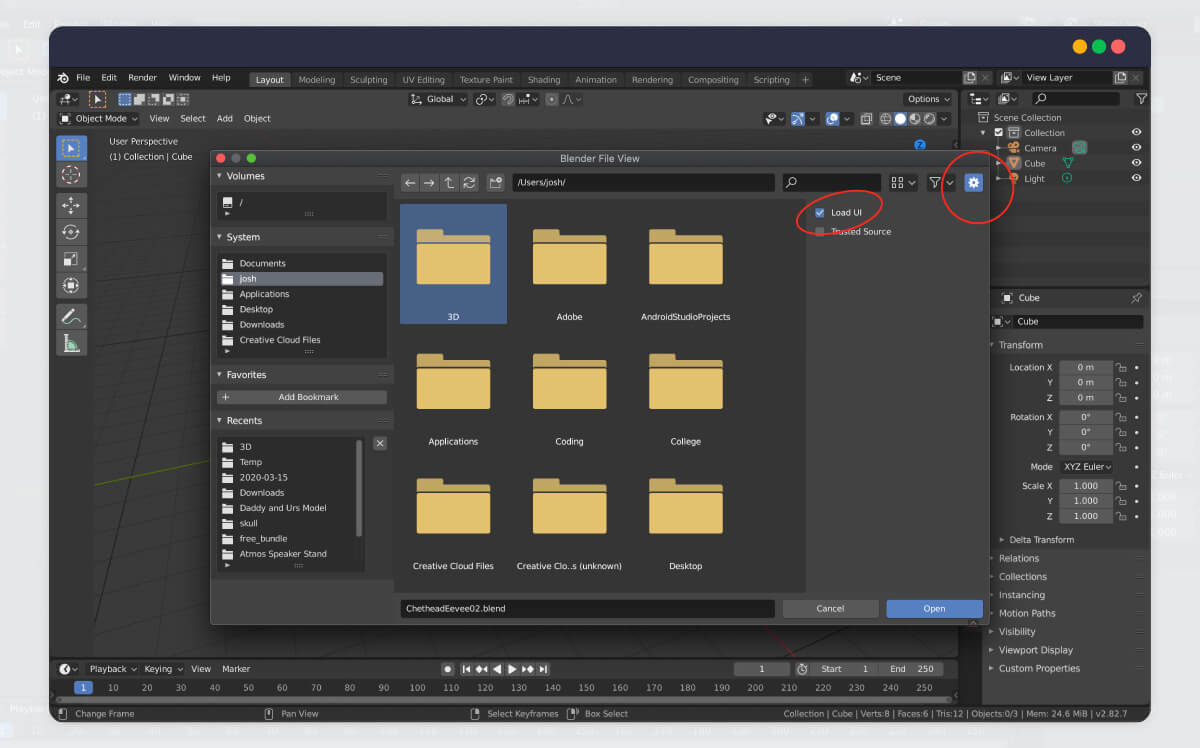Screen dimensions: 1200x748
Task: Click the Open button
Action: click(x=934, y=609)
